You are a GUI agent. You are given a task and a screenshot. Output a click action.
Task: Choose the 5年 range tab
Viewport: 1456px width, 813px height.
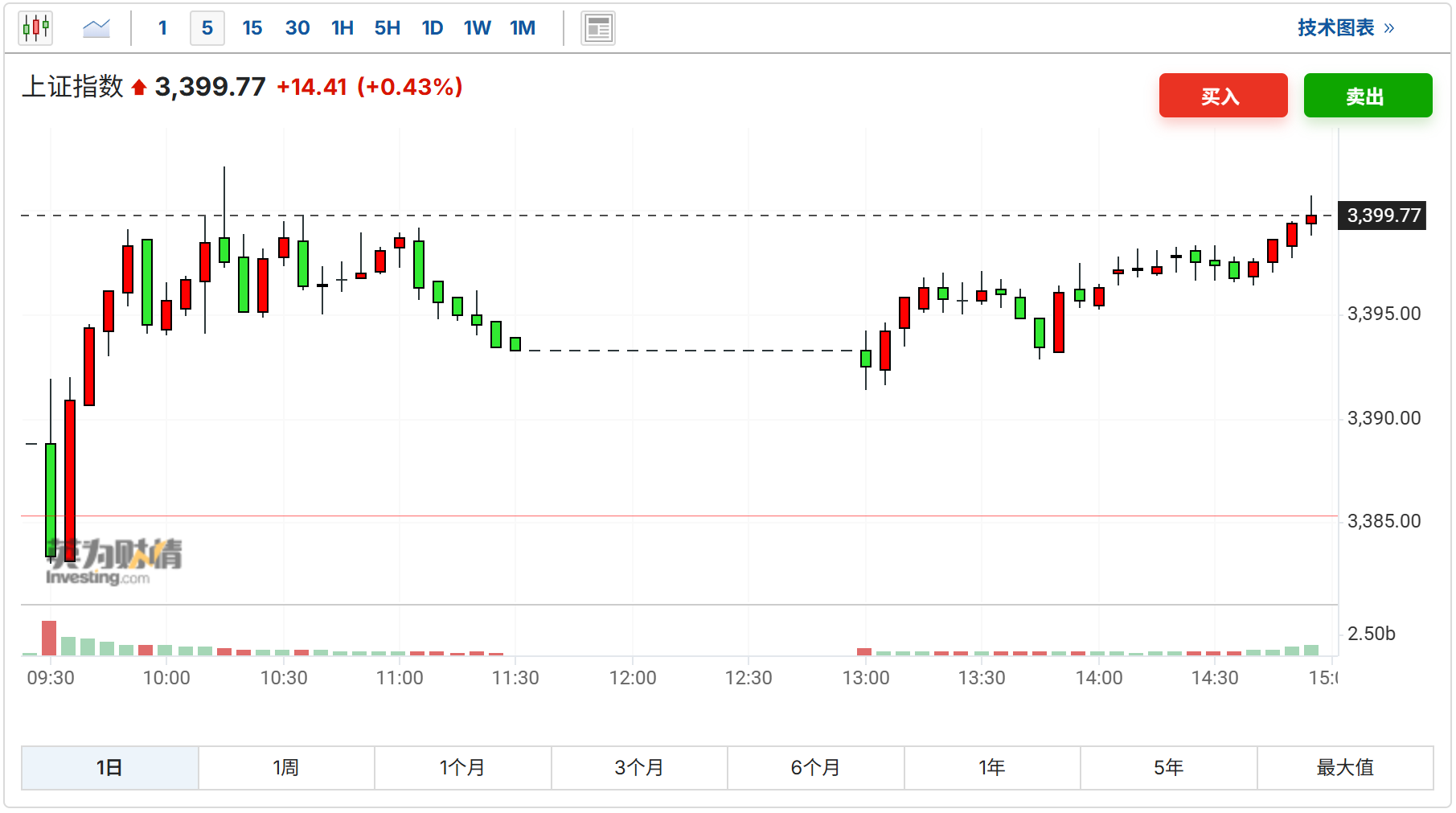click(x=1168, y=768)
